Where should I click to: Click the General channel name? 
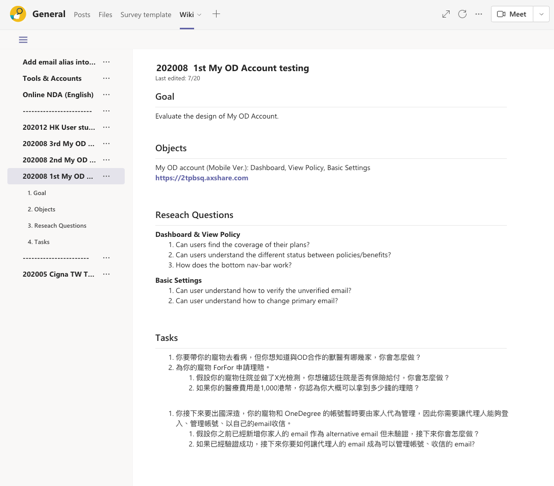point(49,14)
